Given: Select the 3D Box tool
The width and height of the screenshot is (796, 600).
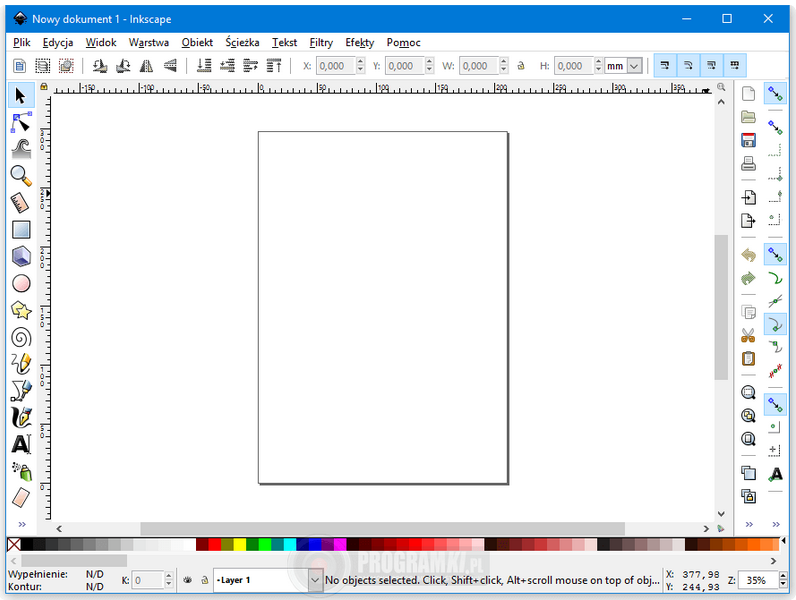Looking at the screenshot, I should 21,256.
